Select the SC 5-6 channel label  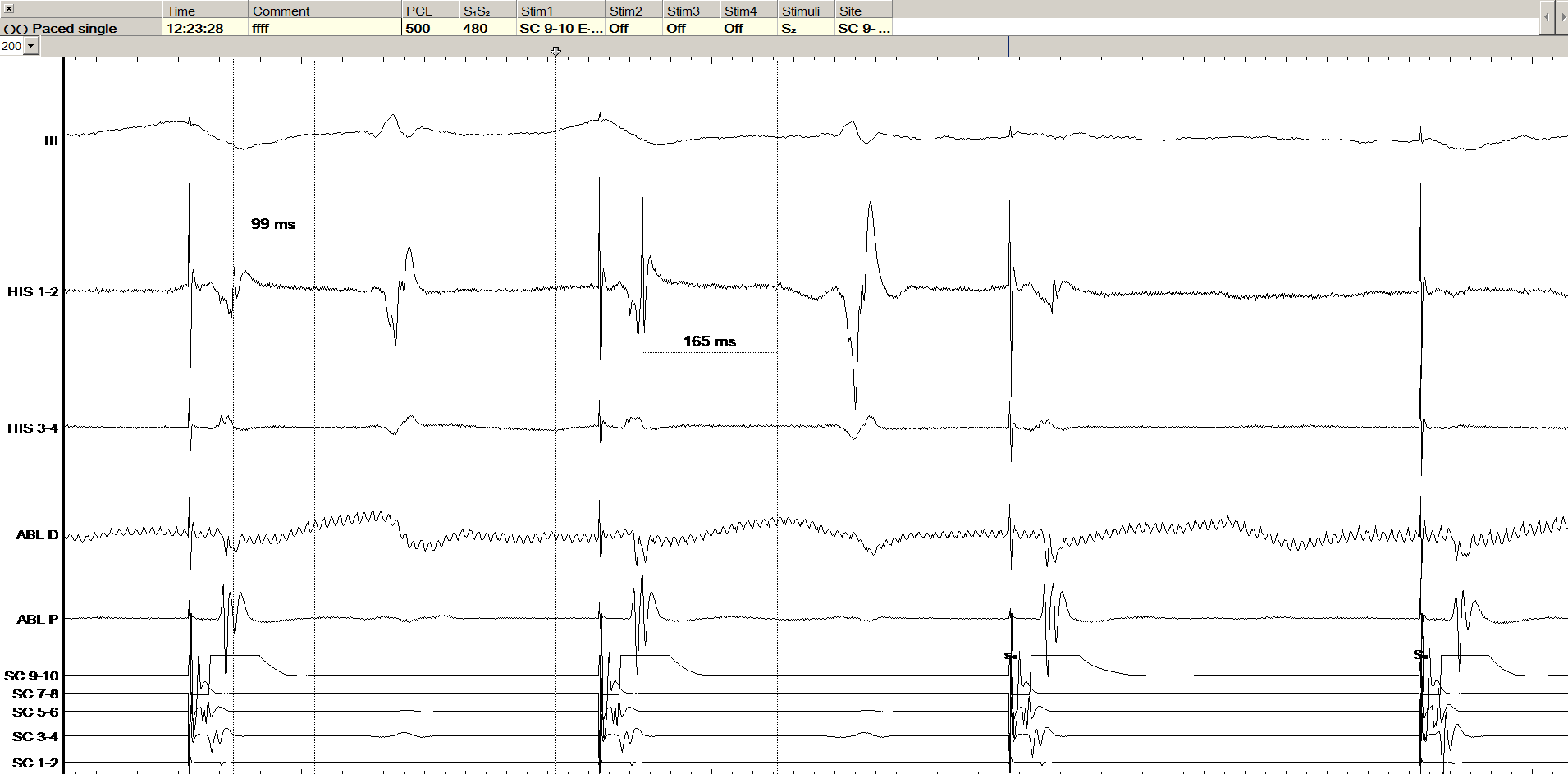click(x=35, y=712)
